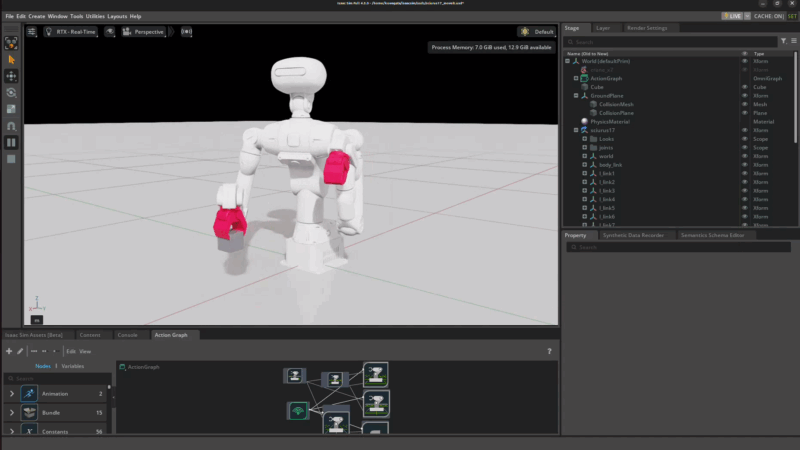Viewport: 800px width, 450px height.
Task: Toggle visibility of body_link prim
Action: 744,165
